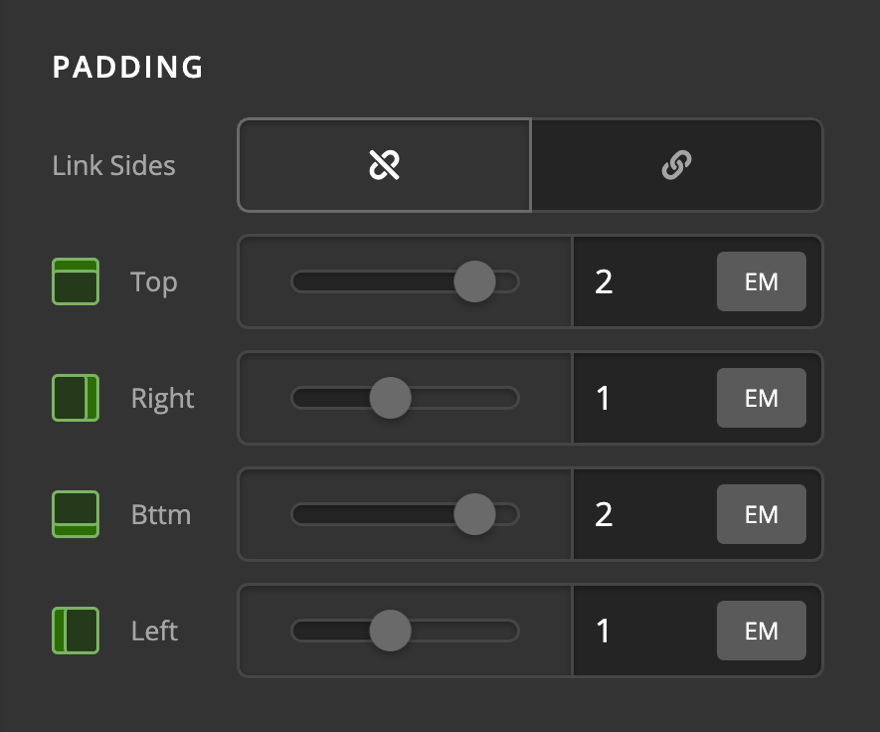880x732 pixels.
Task: Open the EM unit selector for Right padding
Action: (761, 397)
